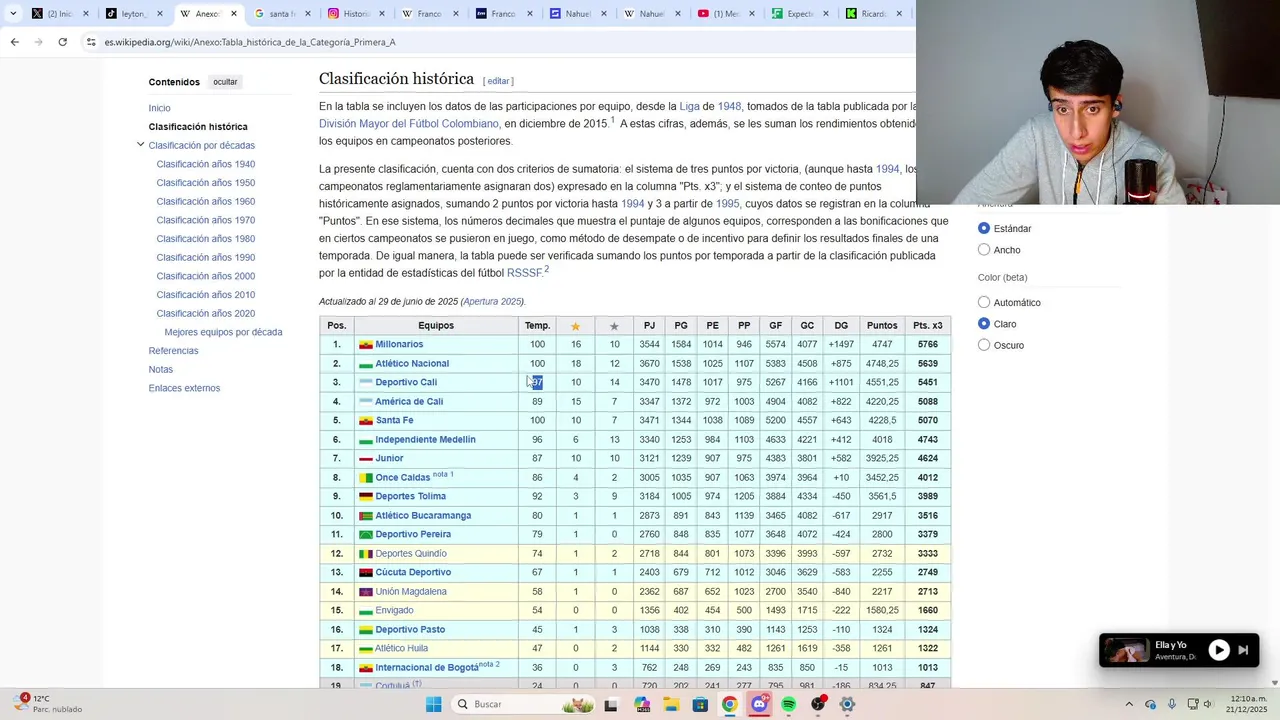The height and width of the screenshot is (720, 1280).
Task: Open the 'Apertura 2025' link
Action: click(x=492, y=301)
